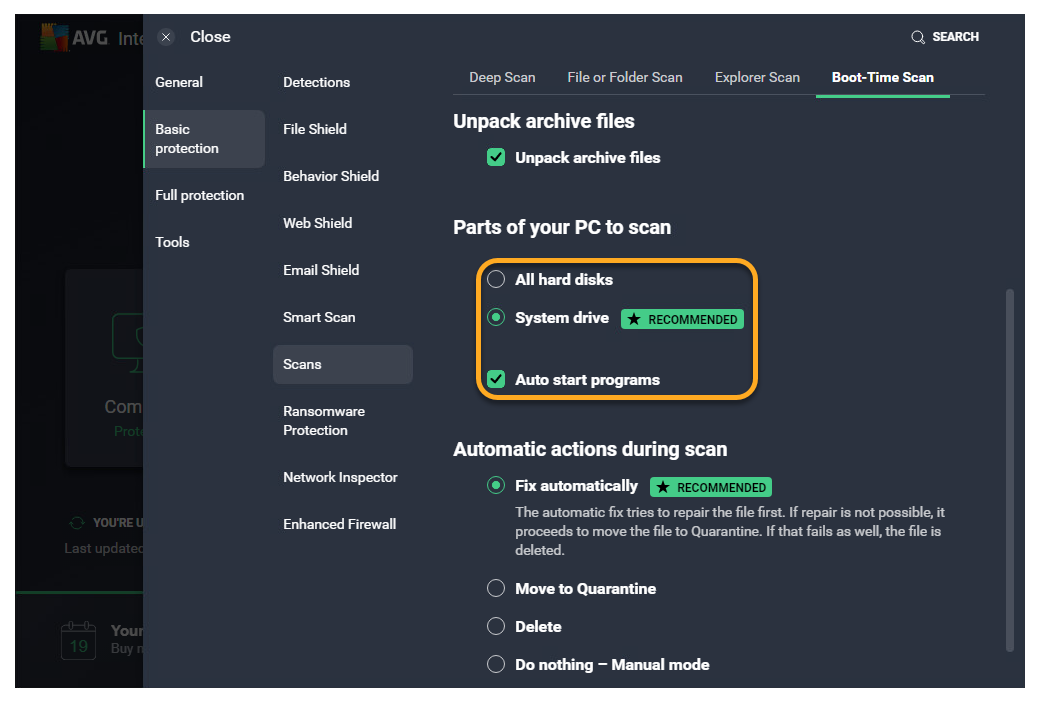Select System drive radio option
This screenshot has width=1039, height=701.
point(496,318)
